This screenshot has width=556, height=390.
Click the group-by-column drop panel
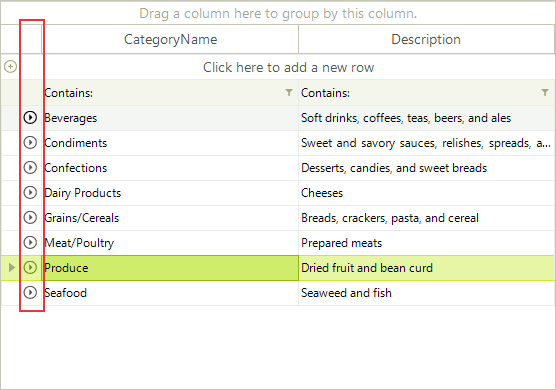tap(278, 13)
